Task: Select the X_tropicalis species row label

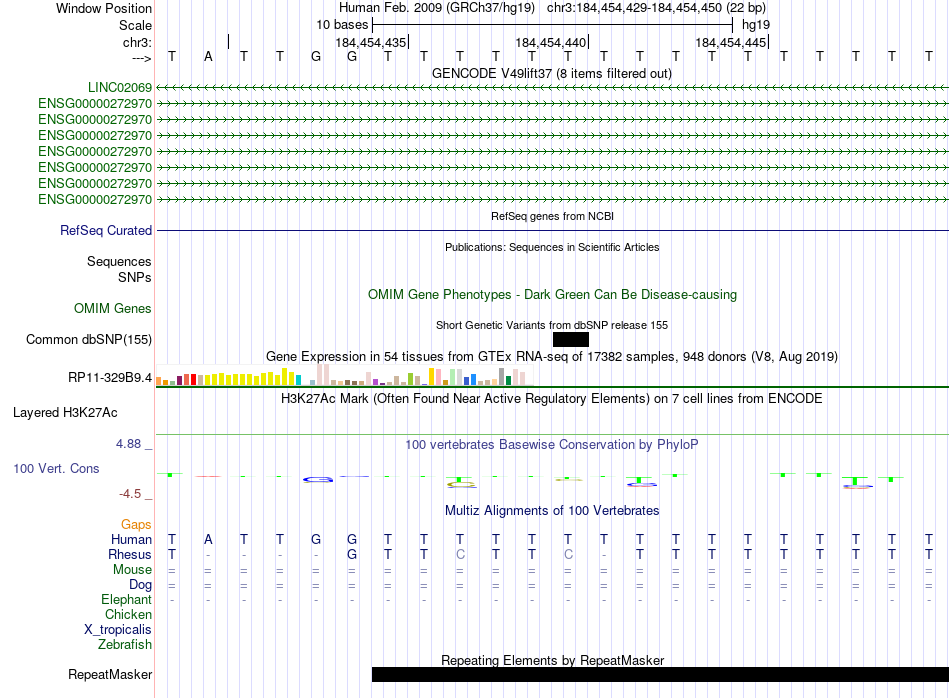Action: click(x=118, y=630)
